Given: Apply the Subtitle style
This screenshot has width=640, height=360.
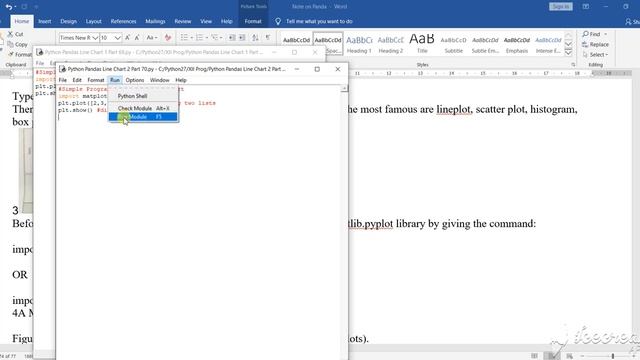Looking at the screenshot, I should click(x=453, y=44).
